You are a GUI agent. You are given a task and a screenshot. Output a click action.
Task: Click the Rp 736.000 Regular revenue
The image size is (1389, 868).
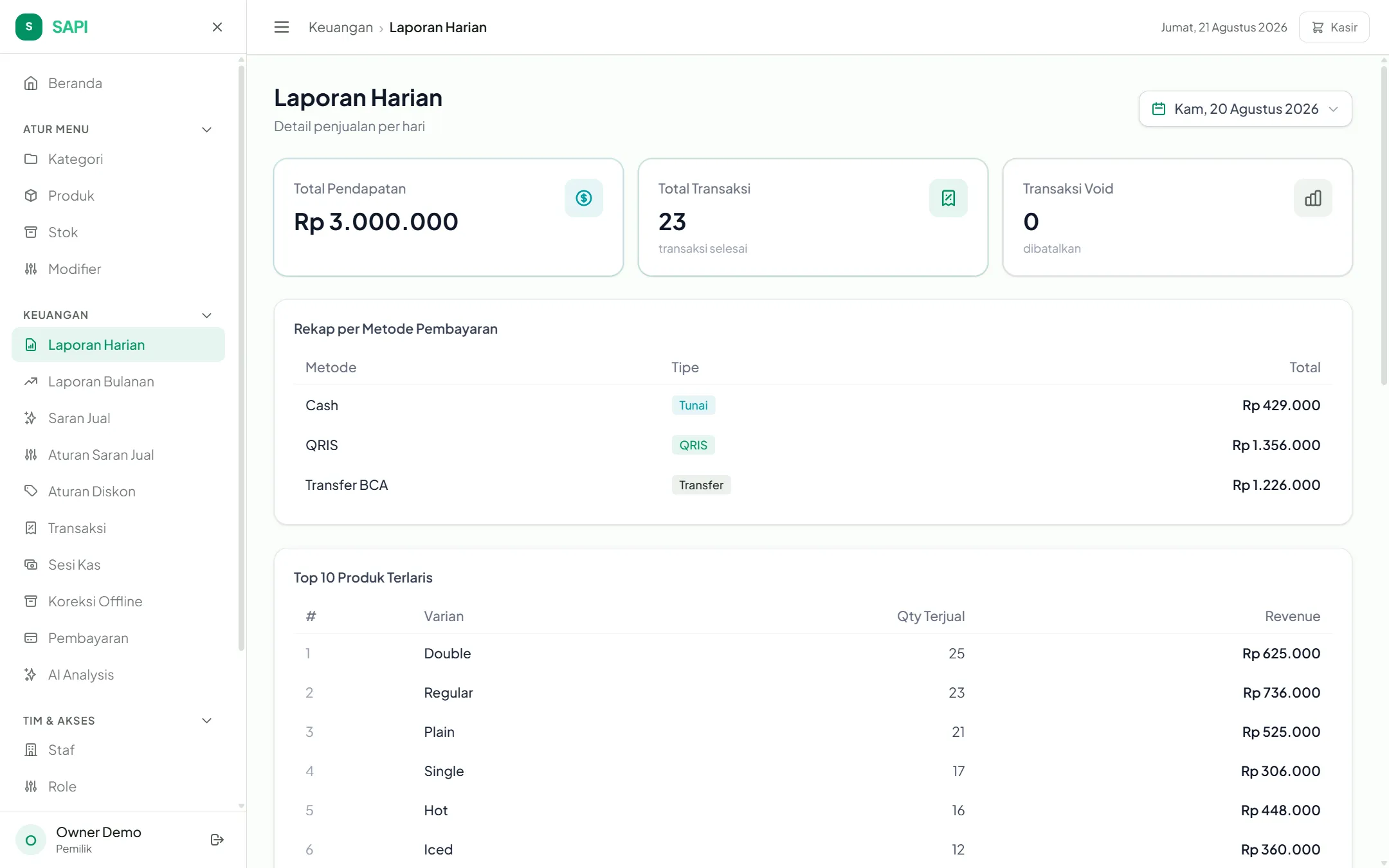coord(1281,692)
